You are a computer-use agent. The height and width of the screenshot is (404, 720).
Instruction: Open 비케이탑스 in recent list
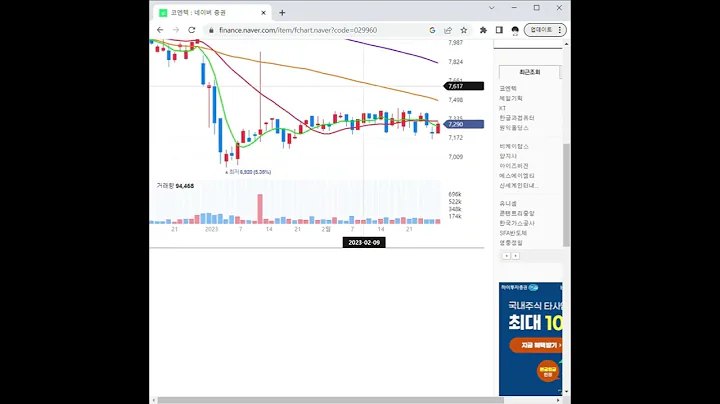tap(514, 146)
